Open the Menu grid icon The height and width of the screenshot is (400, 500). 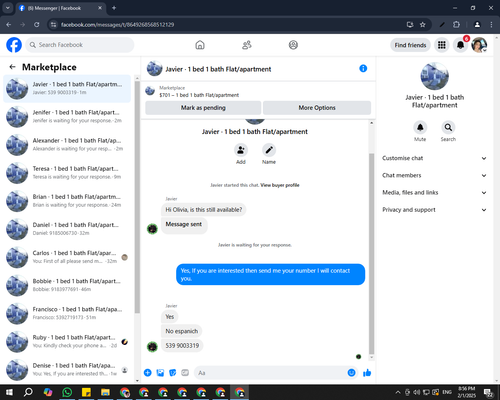(x=442, y=45)
